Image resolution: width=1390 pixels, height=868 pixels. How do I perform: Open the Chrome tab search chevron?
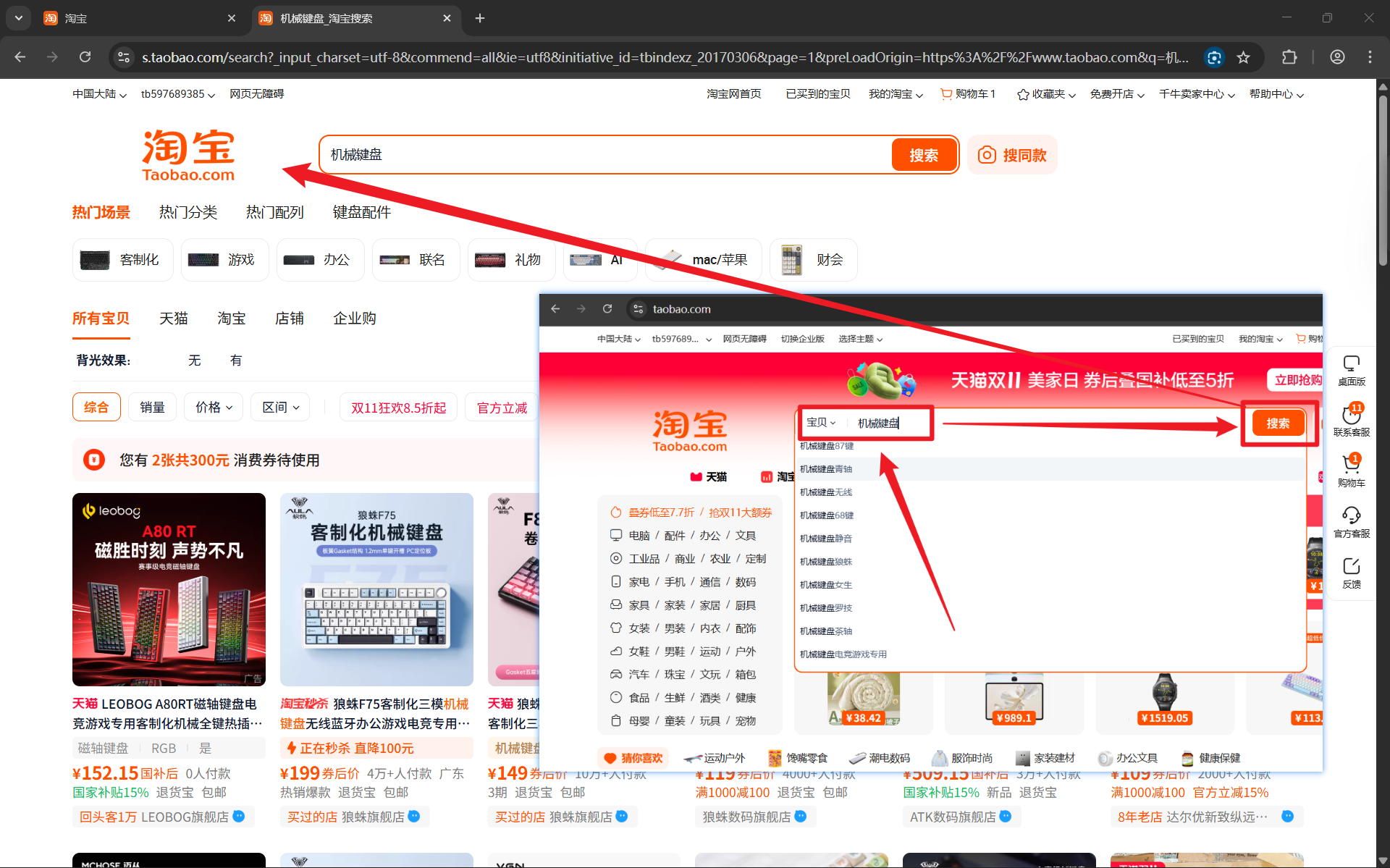(19, 18)
